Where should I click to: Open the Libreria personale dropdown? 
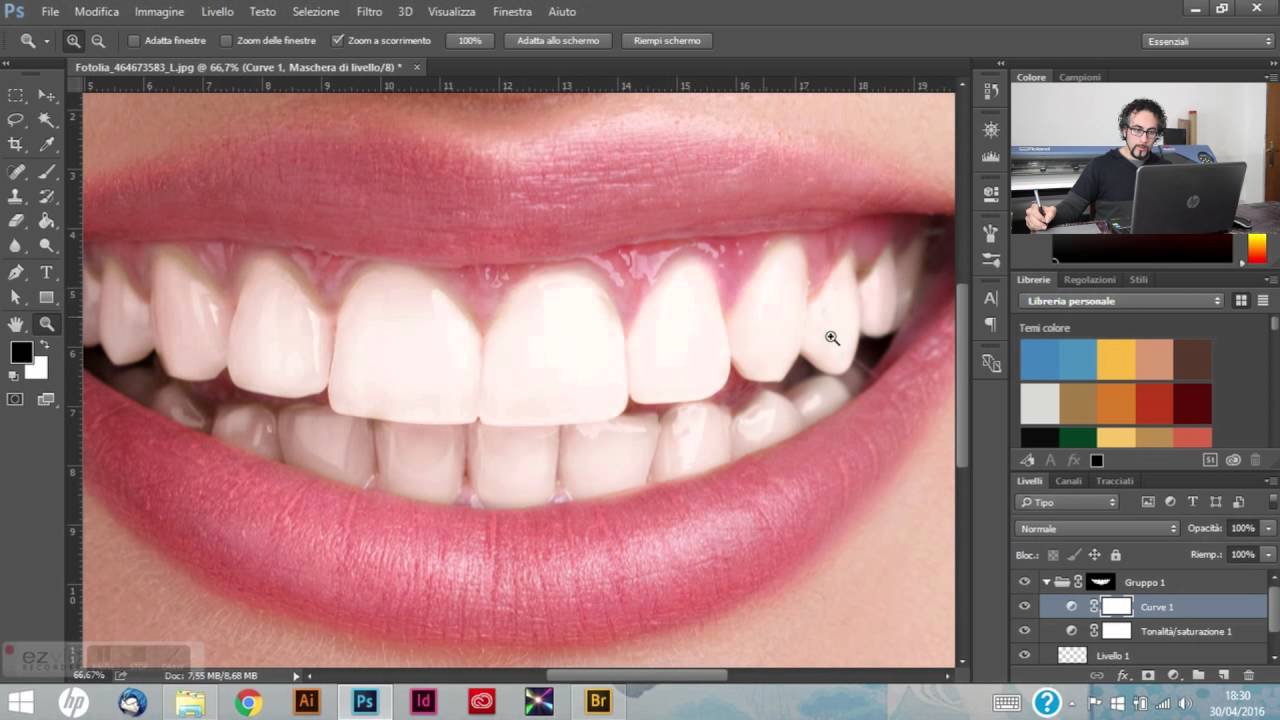[1121, 301]
